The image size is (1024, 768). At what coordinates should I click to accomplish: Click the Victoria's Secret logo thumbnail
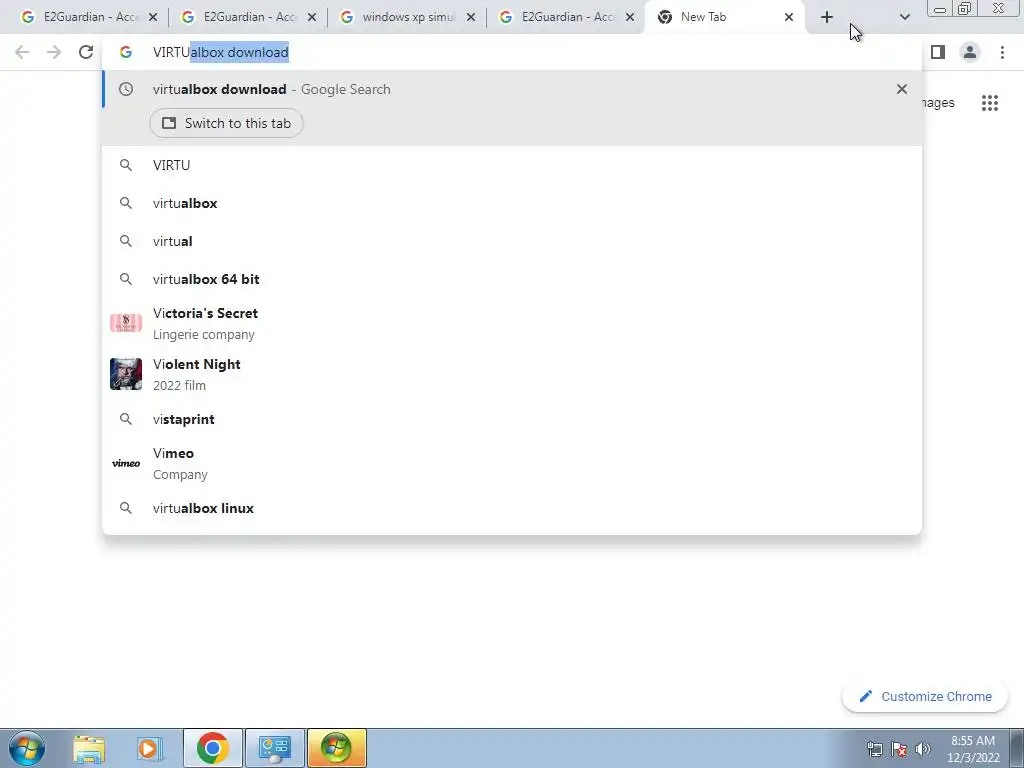tap(126, 323)
